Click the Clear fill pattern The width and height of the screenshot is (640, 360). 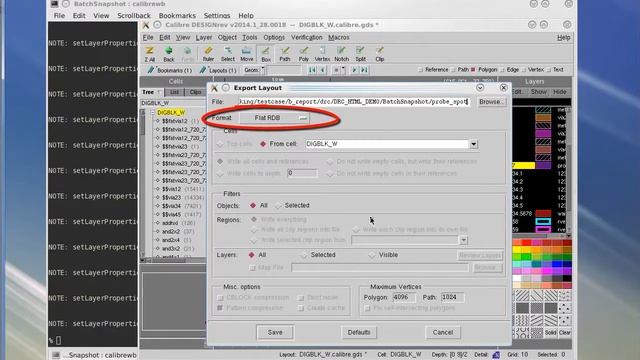(564, 333)
